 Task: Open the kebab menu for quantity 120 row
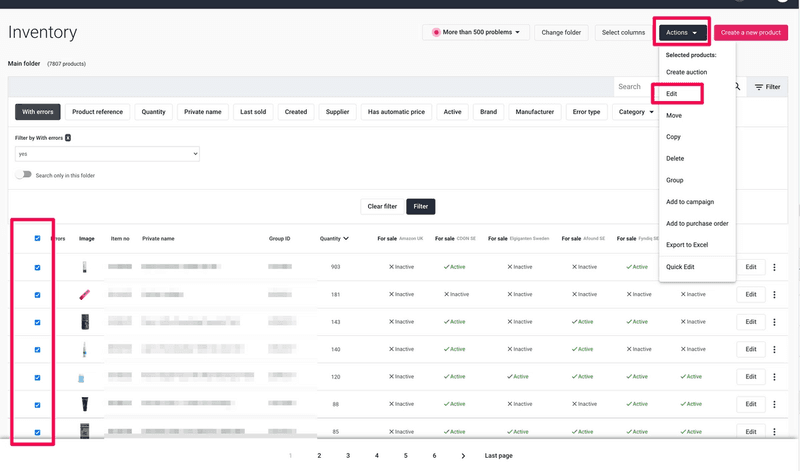point(774,377)
